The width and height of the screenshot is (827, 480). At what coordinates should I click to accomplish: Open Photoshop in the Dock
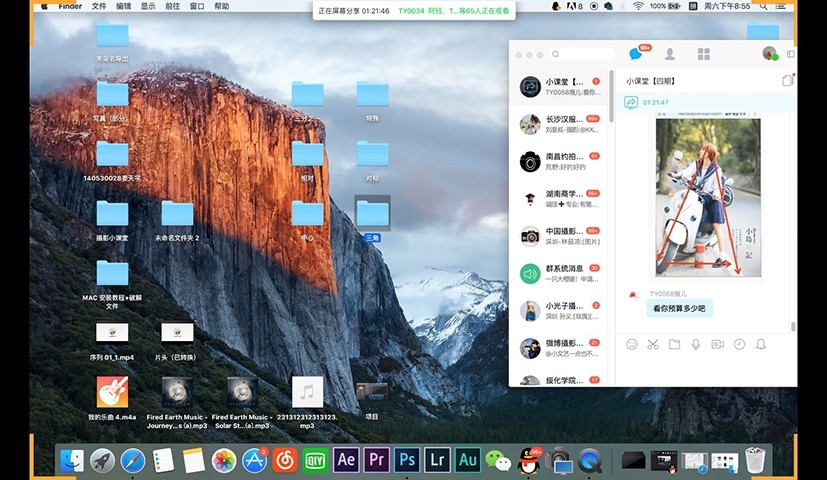coord(407,460)
